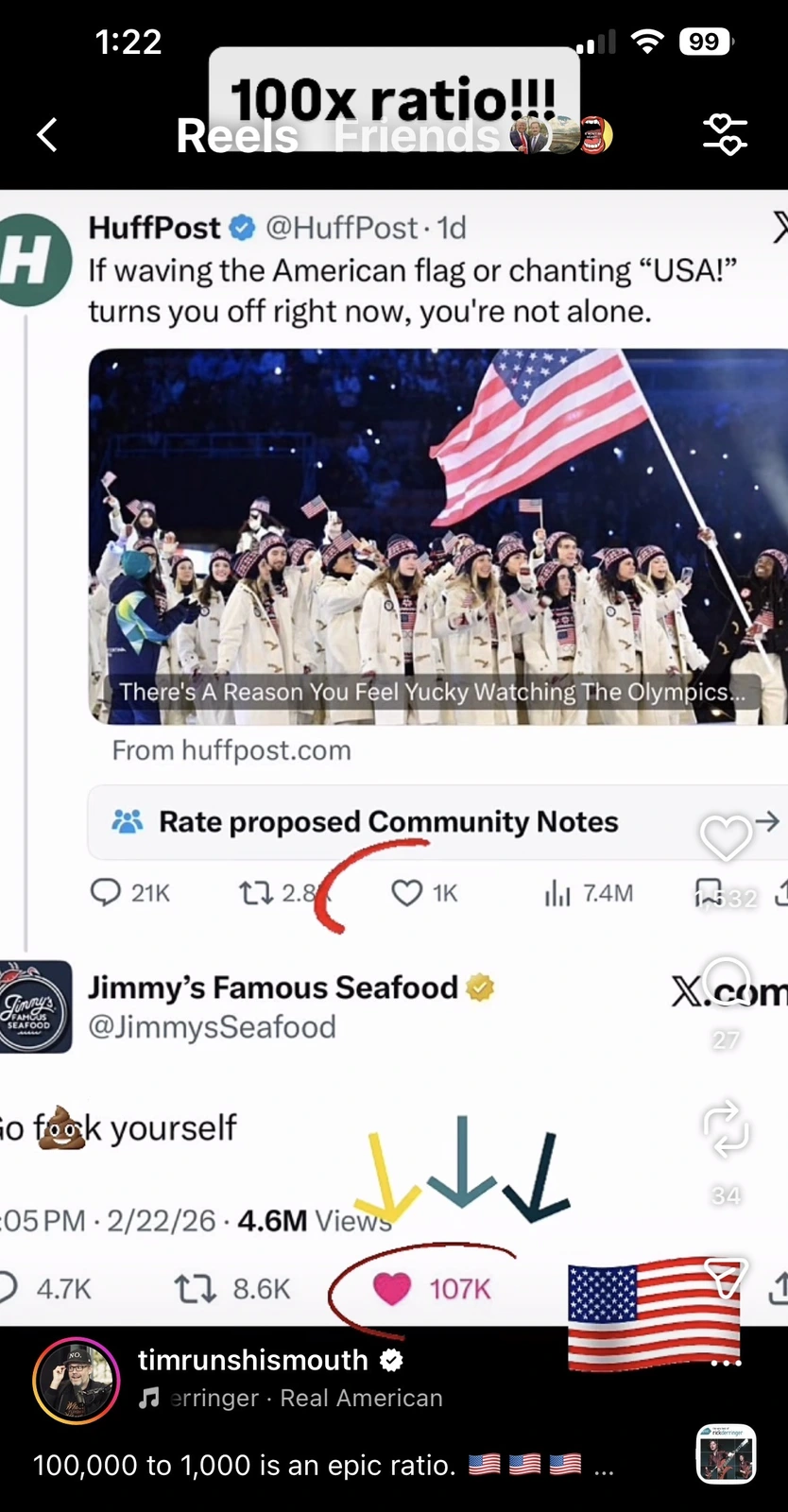Open the three-dots more options menu
The width and height of the screenshot is (788, 1512).
(x=726, y=1364)
